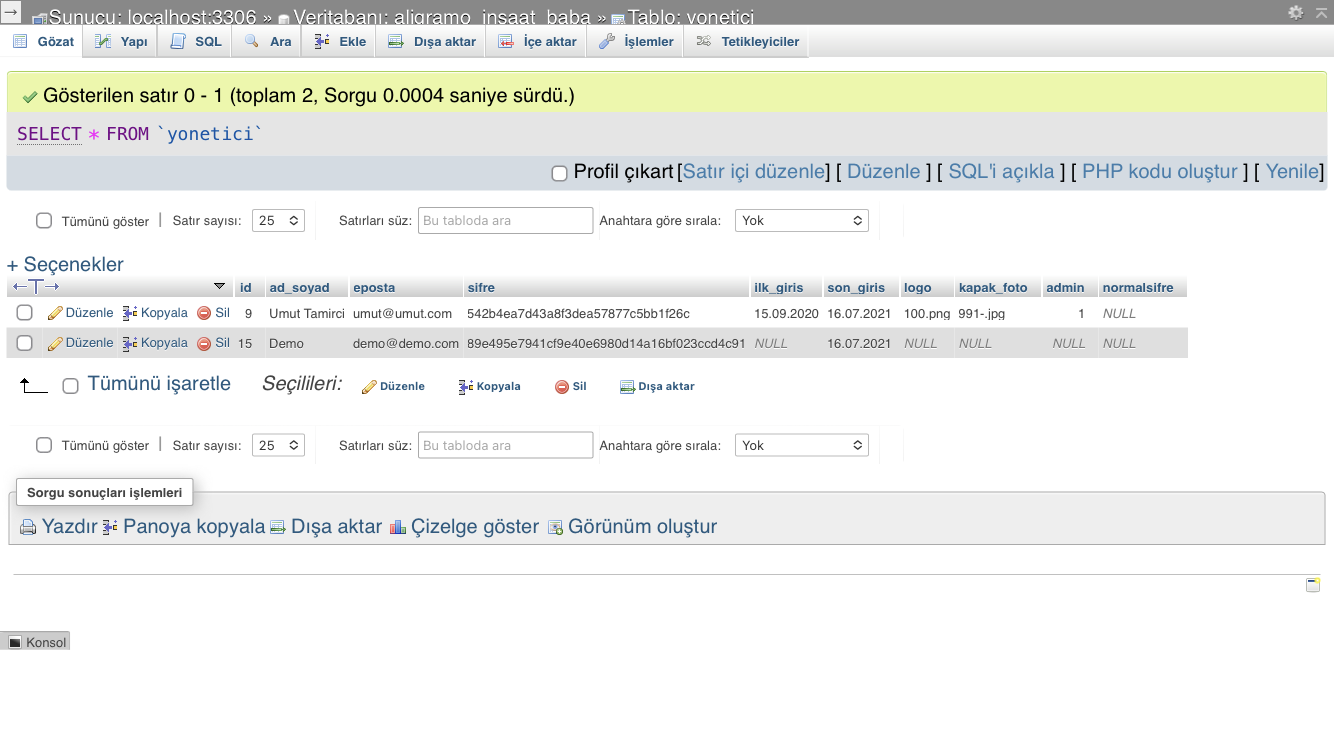Image resolution: width=1334 pixels, height=750 pixels.
Task: Click the chart icon for Çizelge göster
Action: coord(398,527)
